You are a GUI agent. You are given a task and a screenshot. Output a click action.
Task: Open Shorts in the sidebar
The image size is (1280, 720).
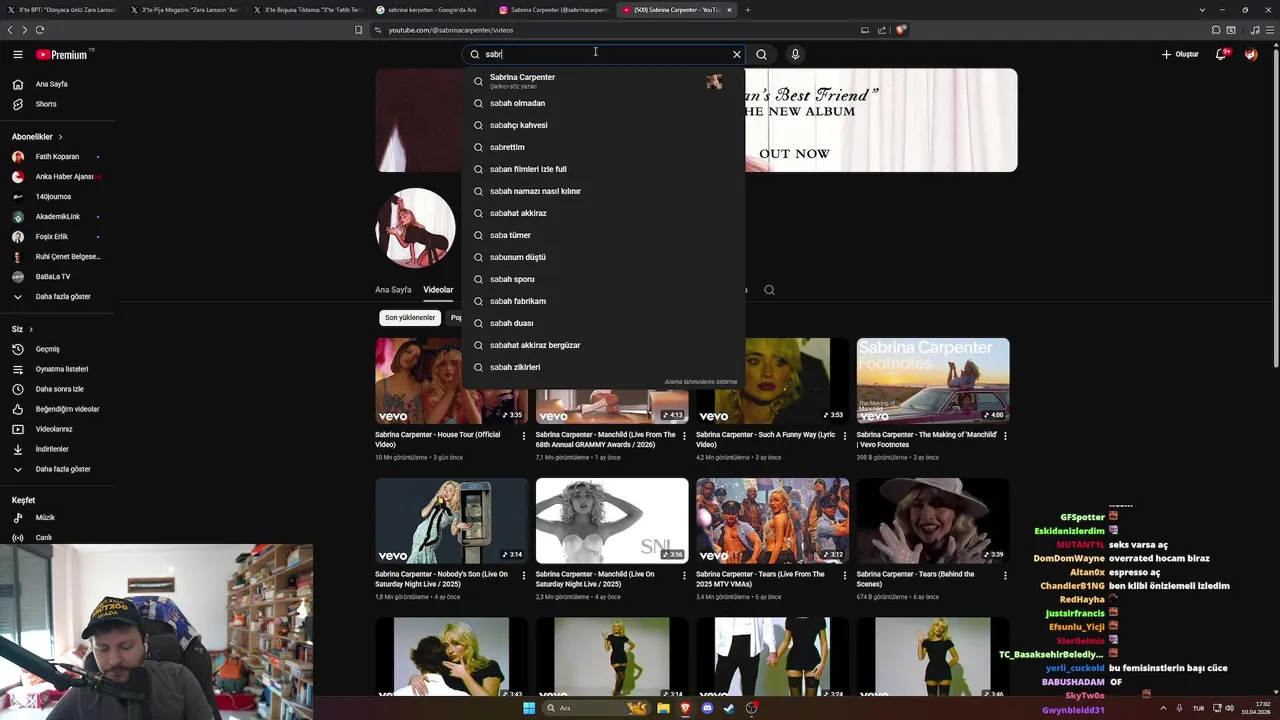57,104
